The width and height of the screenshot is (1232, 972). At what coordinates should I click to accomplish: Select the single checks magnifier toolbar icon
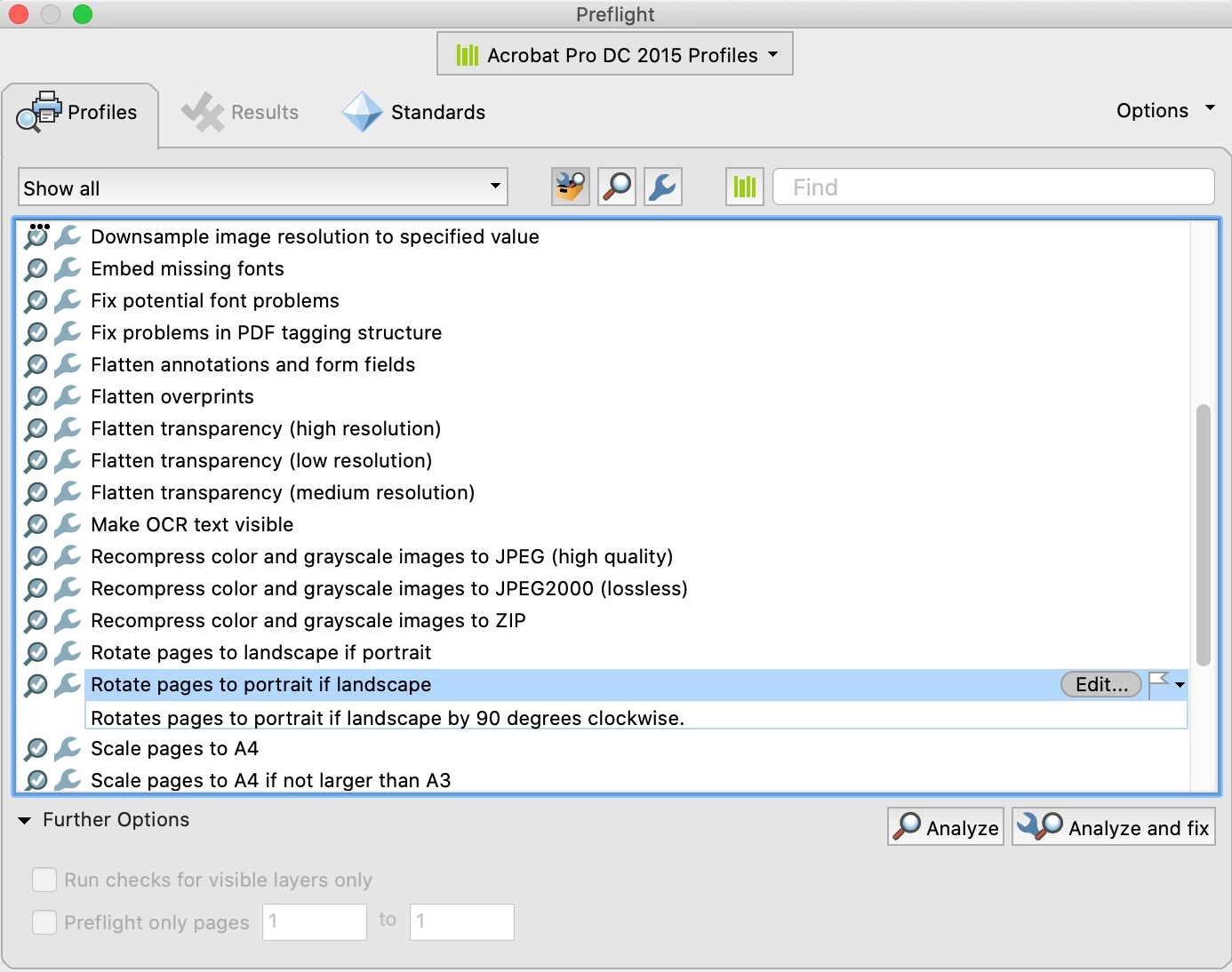click(617, 187)
